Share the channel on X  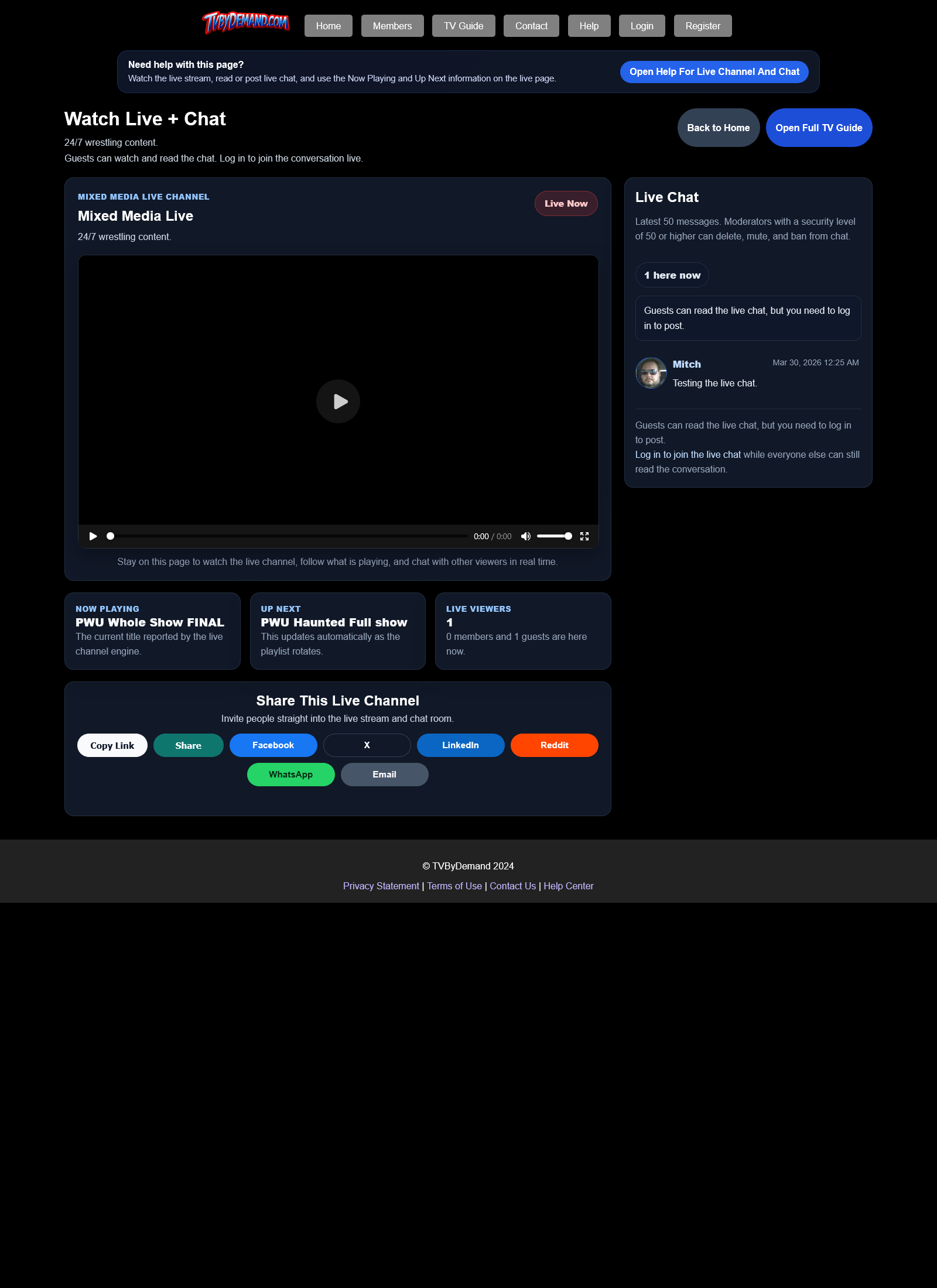[x=367, y=745]
